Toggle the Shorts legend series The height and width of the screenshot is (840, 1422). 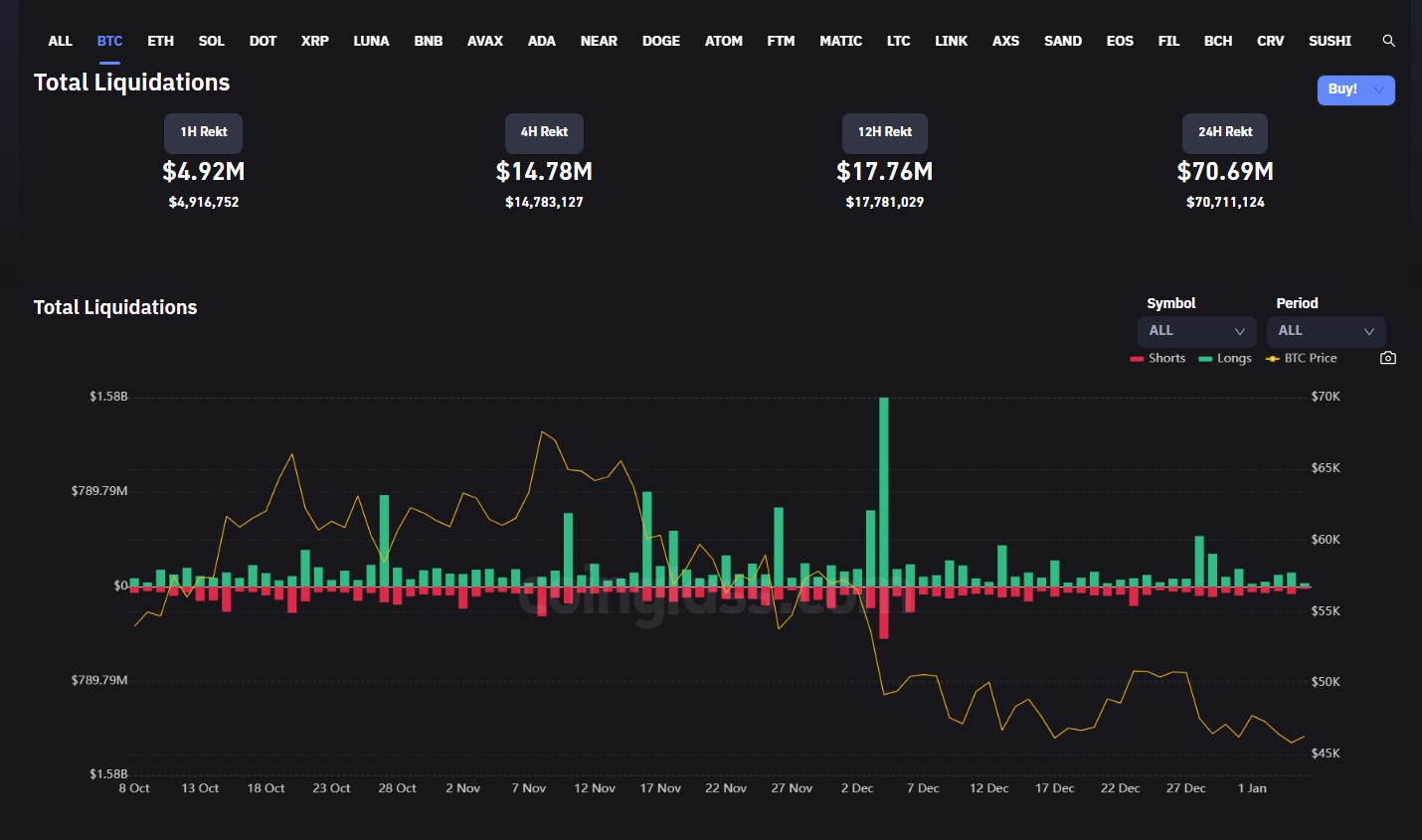(1157, 358)
